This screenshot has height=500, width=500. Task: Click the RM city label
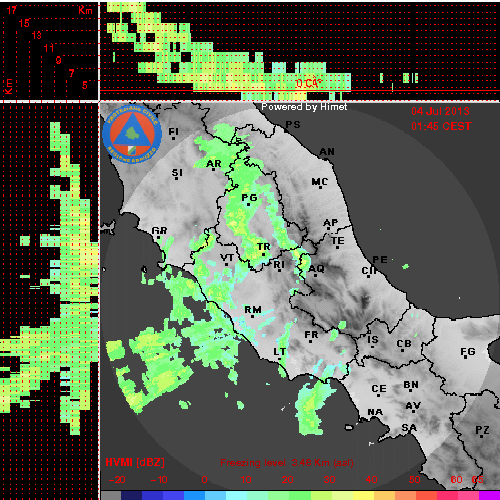[x=253, y=310]
